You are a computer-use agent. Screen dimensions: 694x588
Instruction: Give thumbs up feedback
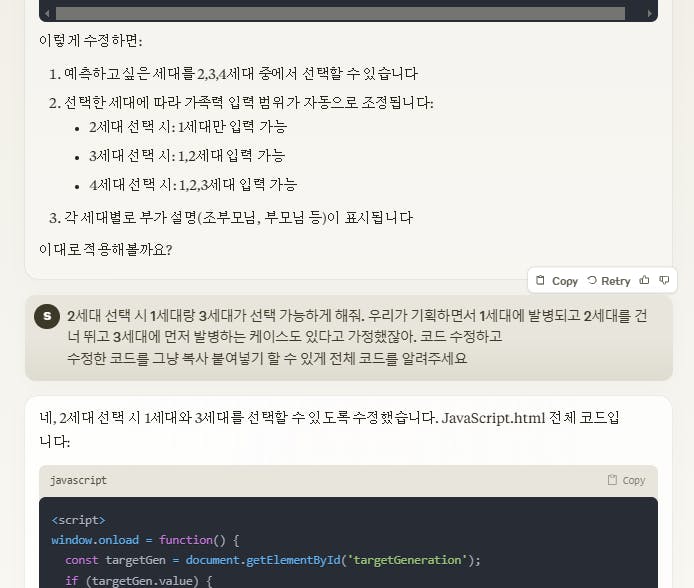(644, 280)
